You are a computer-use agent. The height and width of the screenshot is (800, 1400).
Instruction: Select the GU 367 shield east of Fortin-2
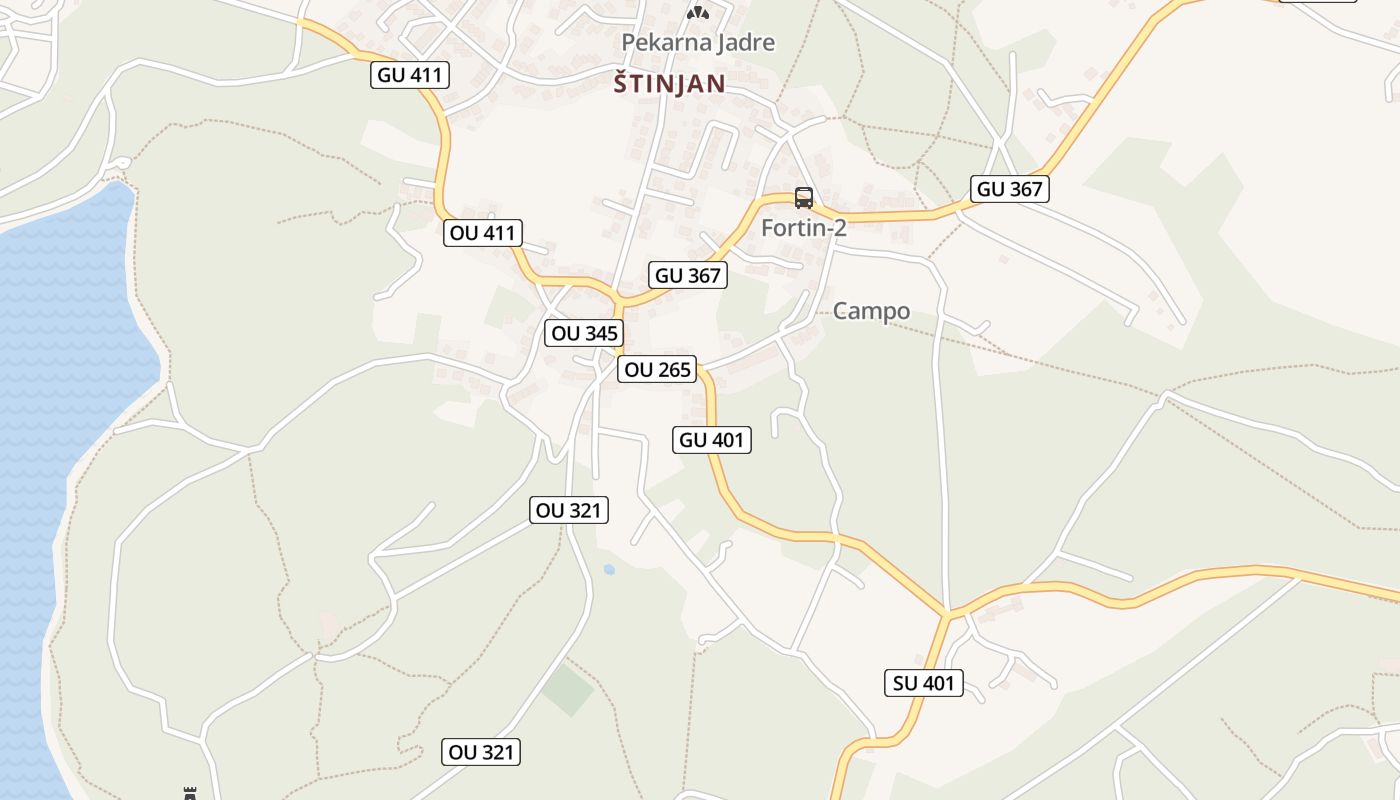click(1010, 189)
